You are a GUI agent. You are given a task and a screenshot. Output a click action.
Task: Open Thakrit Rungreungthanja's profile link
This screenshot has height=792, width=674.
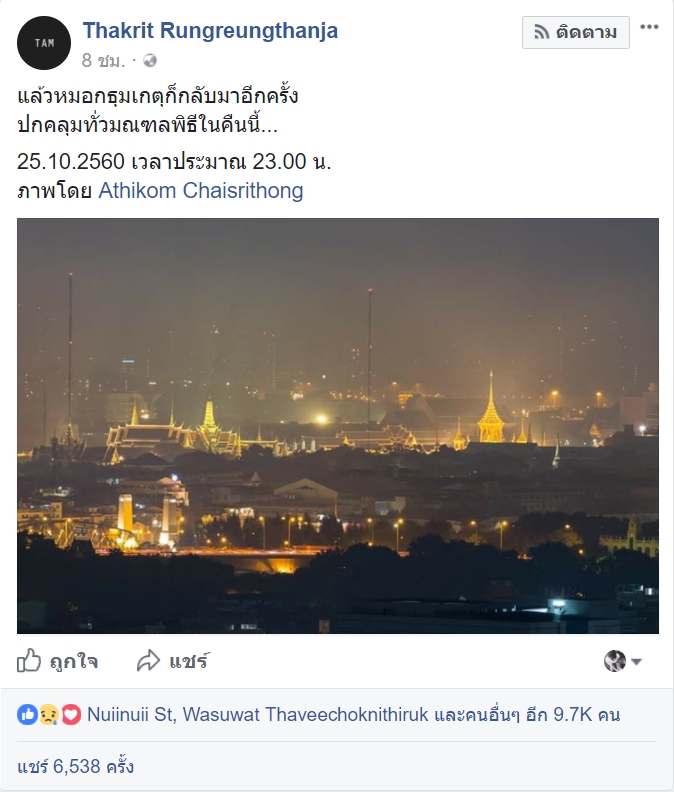(x=210, y=31)
